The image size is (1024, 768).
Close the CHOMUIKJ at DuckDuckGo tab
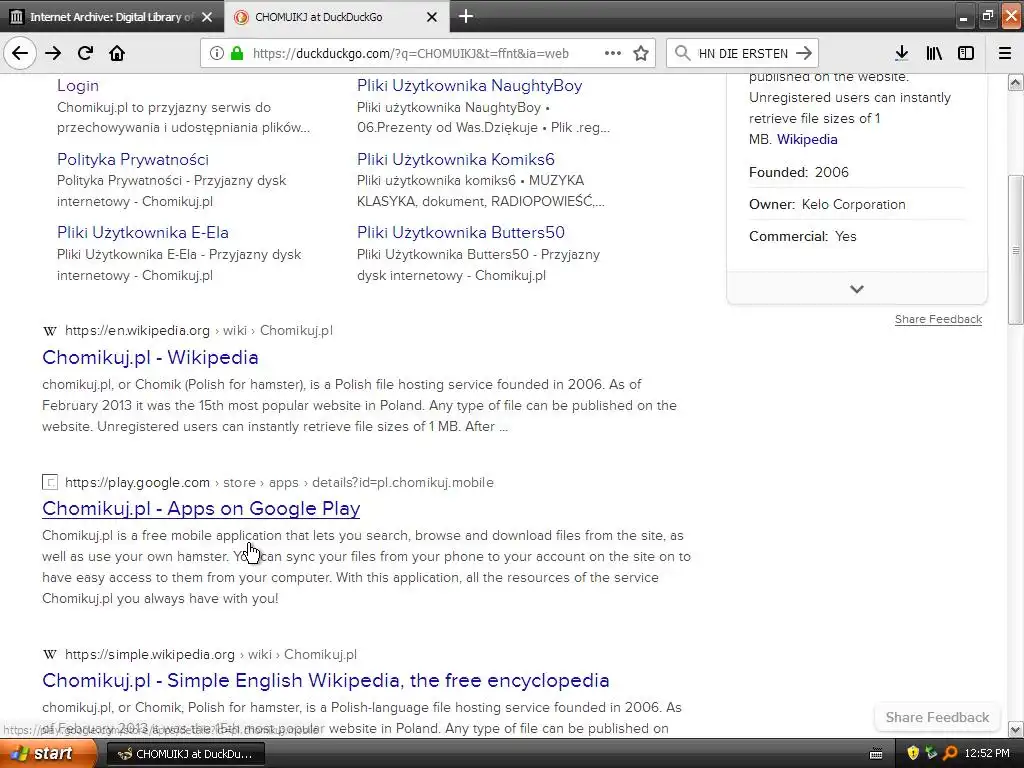432,17
